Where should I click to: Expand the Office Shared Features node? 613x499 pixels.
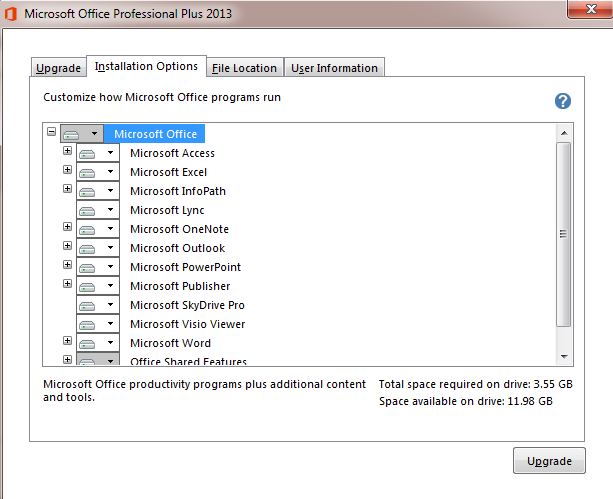tap(67, 359)
